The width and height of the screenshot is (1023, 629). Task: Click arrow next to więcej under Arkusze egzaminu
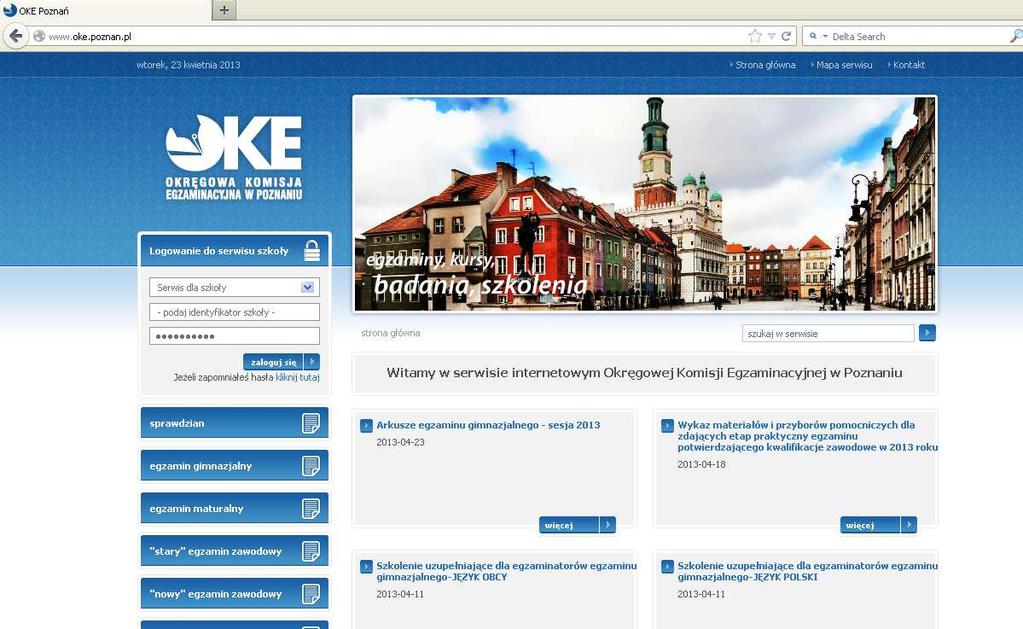[607, 525]
